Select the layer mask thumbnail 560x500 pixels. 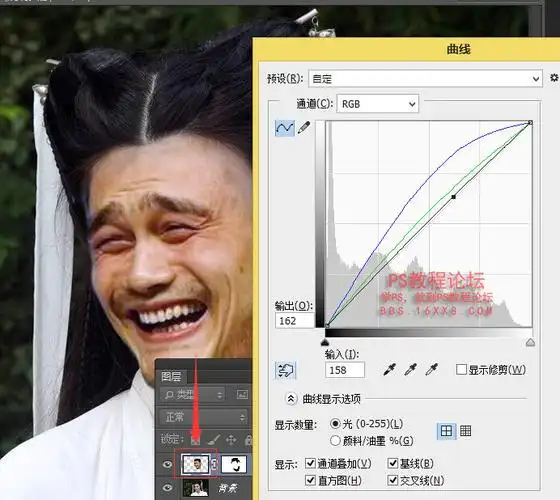coord(234,464)
